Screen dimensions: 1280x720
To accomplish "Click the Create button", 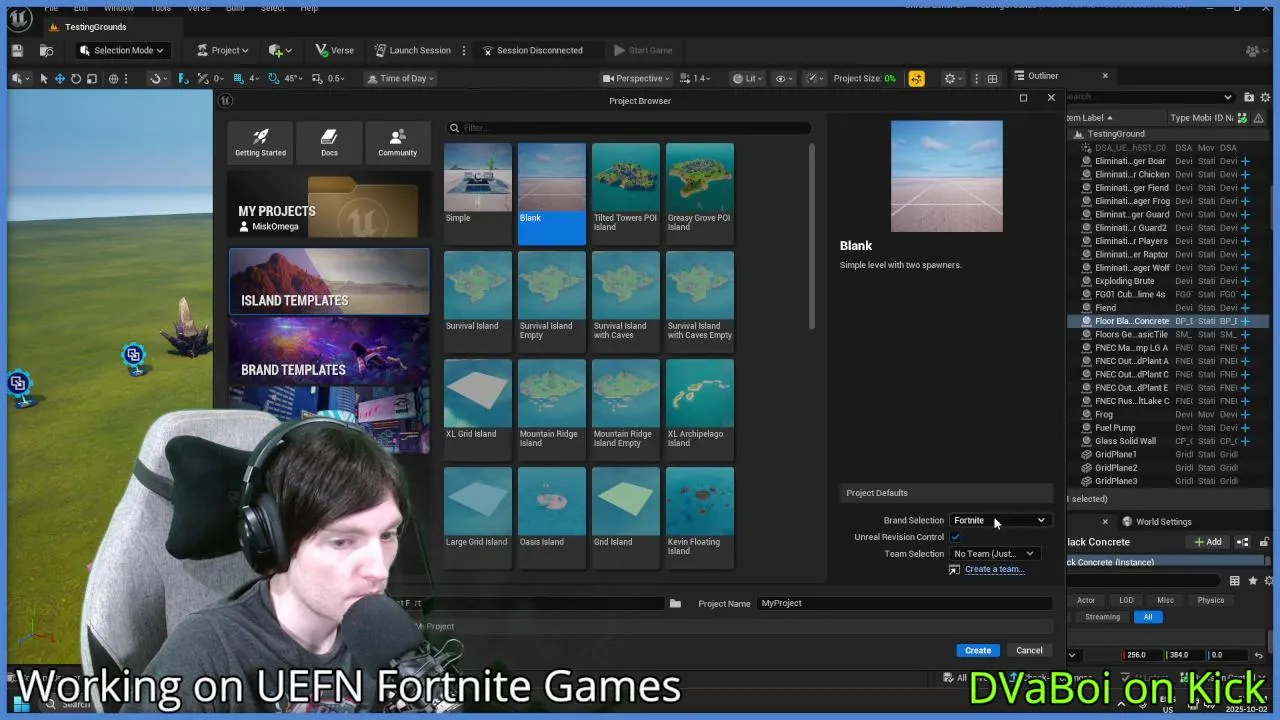I will 978,651.
